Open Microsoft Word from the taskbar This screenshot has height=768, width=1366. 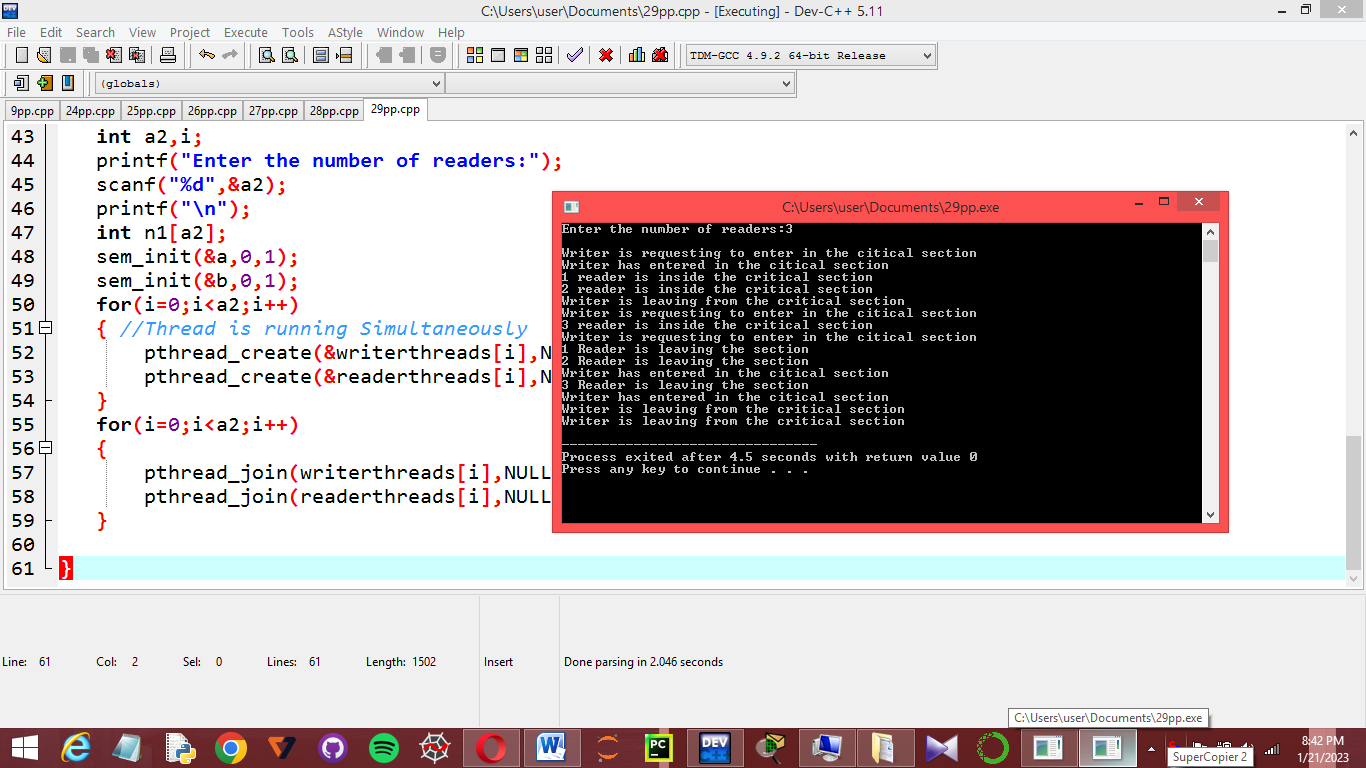(551, 748)
